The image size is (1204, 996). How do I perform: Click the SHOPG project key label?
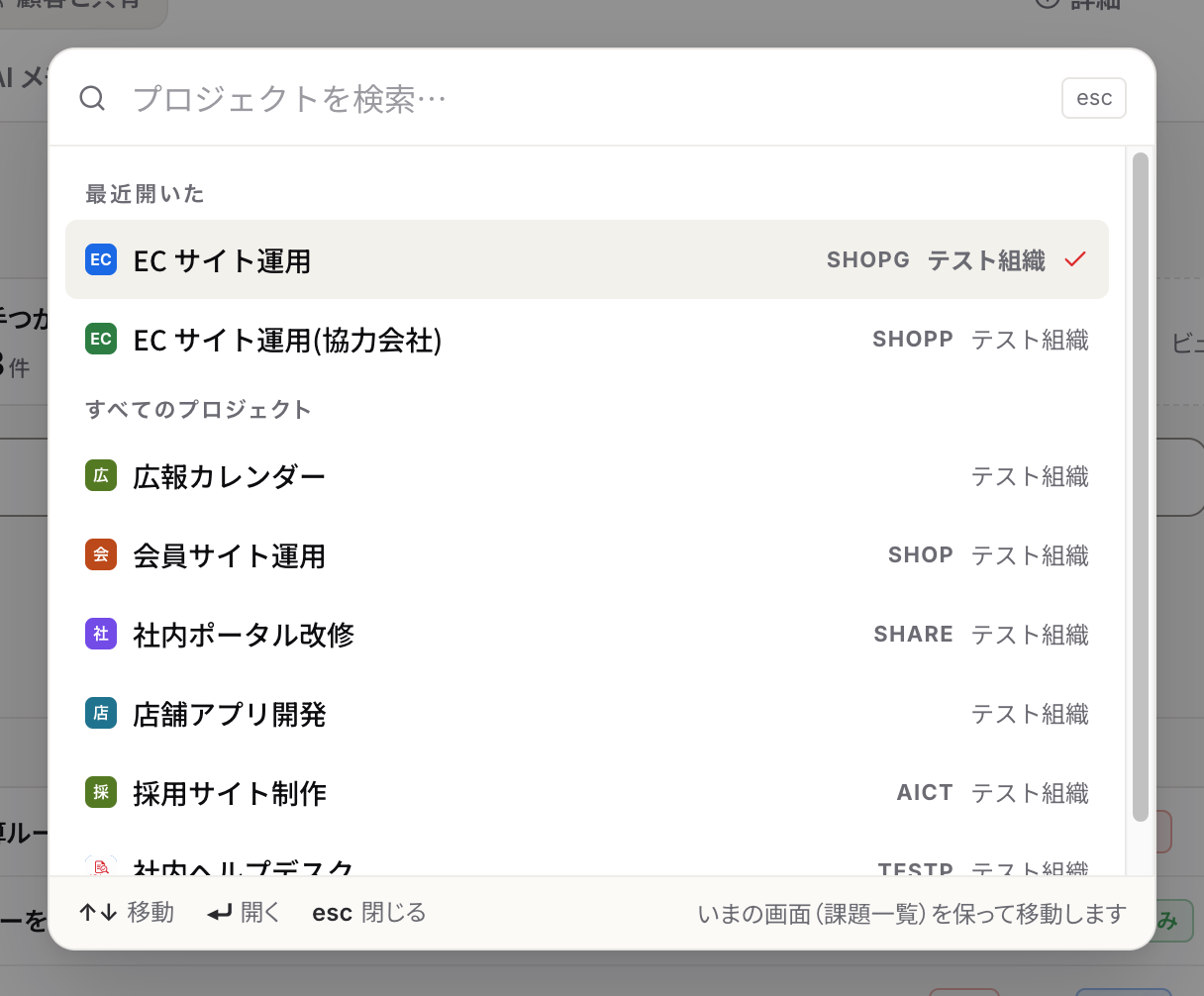pos(868,259)
